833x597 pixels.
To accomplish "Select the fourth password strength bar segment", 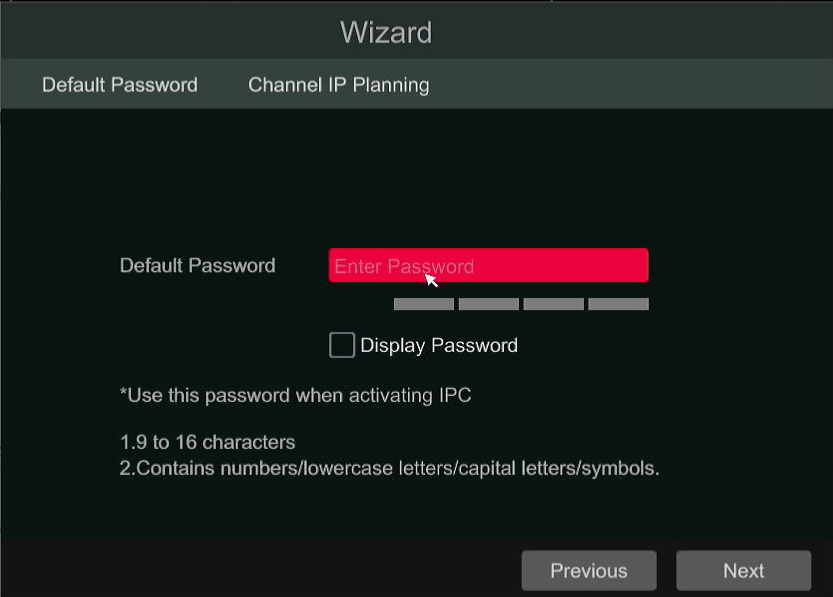I will 618,304.
